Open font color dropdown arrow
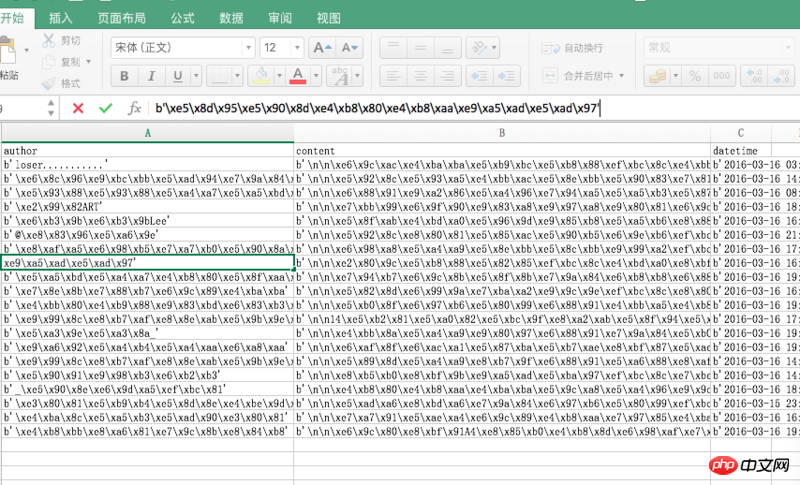 (x=316, y=76)
